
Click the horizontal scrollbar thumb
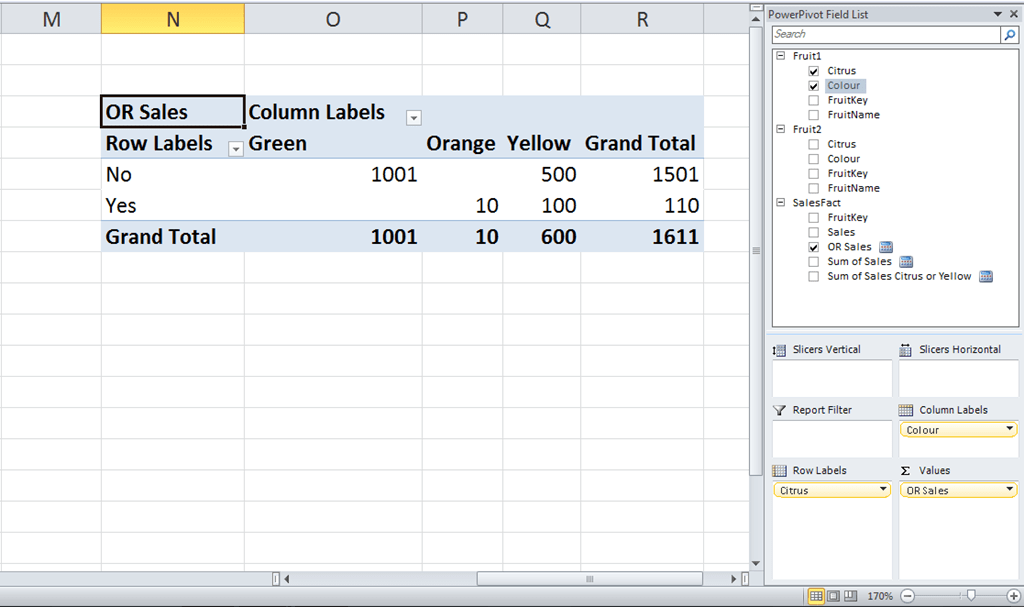[x=590, y=579]
